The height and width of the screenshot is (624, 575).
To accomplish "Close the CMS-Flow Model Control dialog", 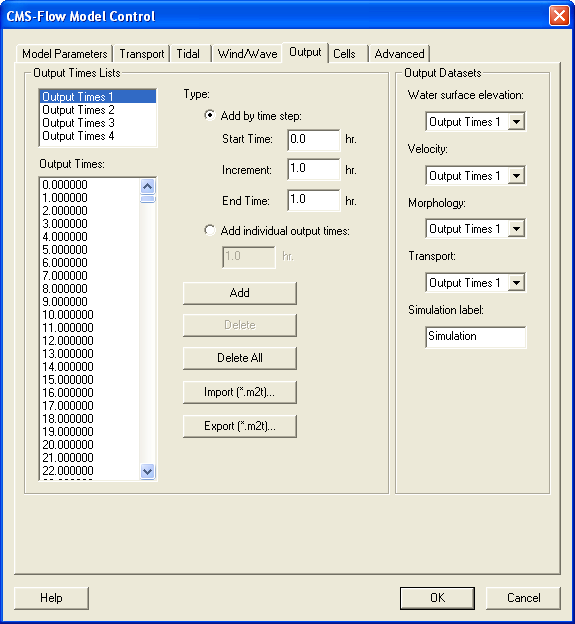I will 559,16.
